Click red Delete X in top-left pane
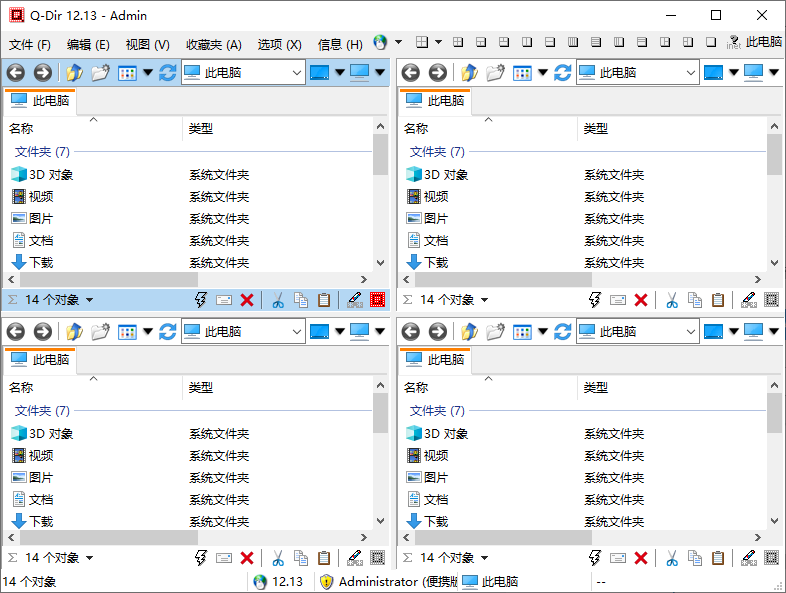This screenshot has width=786, height=593. coord(247,299)
